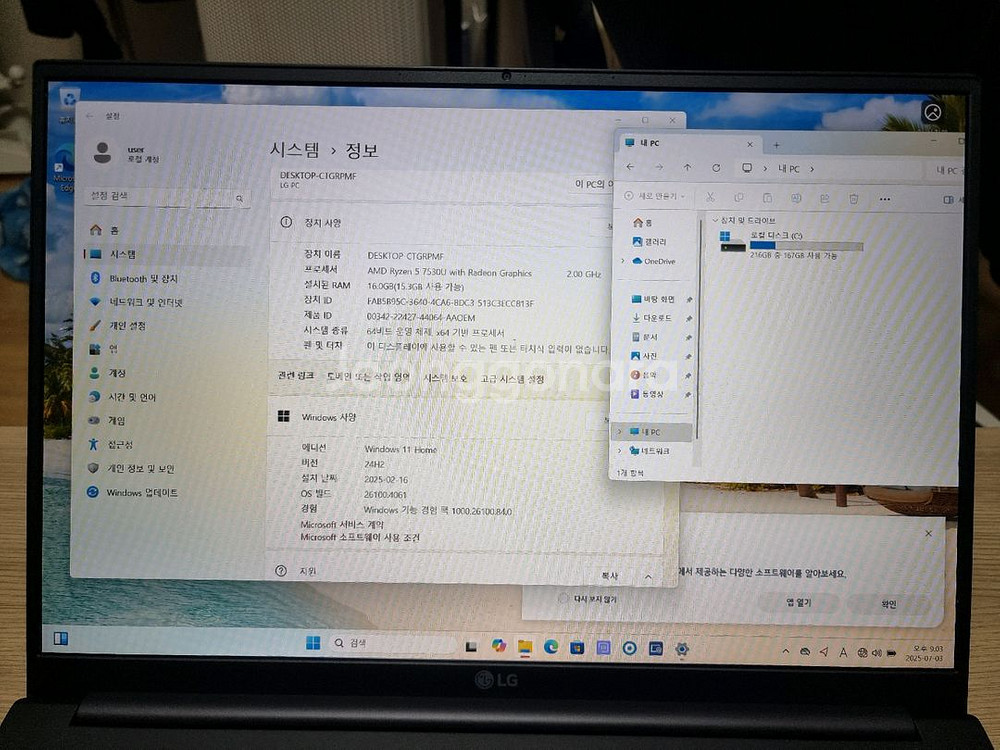Click the 앱 열기 button in popup
This screenshot has height=750, width=1000.
(798, 603)
